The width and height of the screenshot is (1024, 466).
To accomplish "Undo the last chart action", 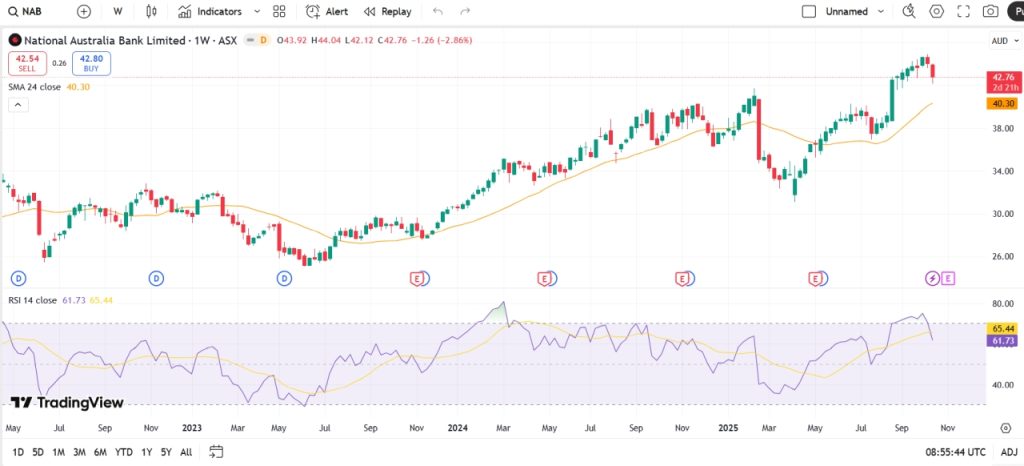I will [x=438, y=12].
